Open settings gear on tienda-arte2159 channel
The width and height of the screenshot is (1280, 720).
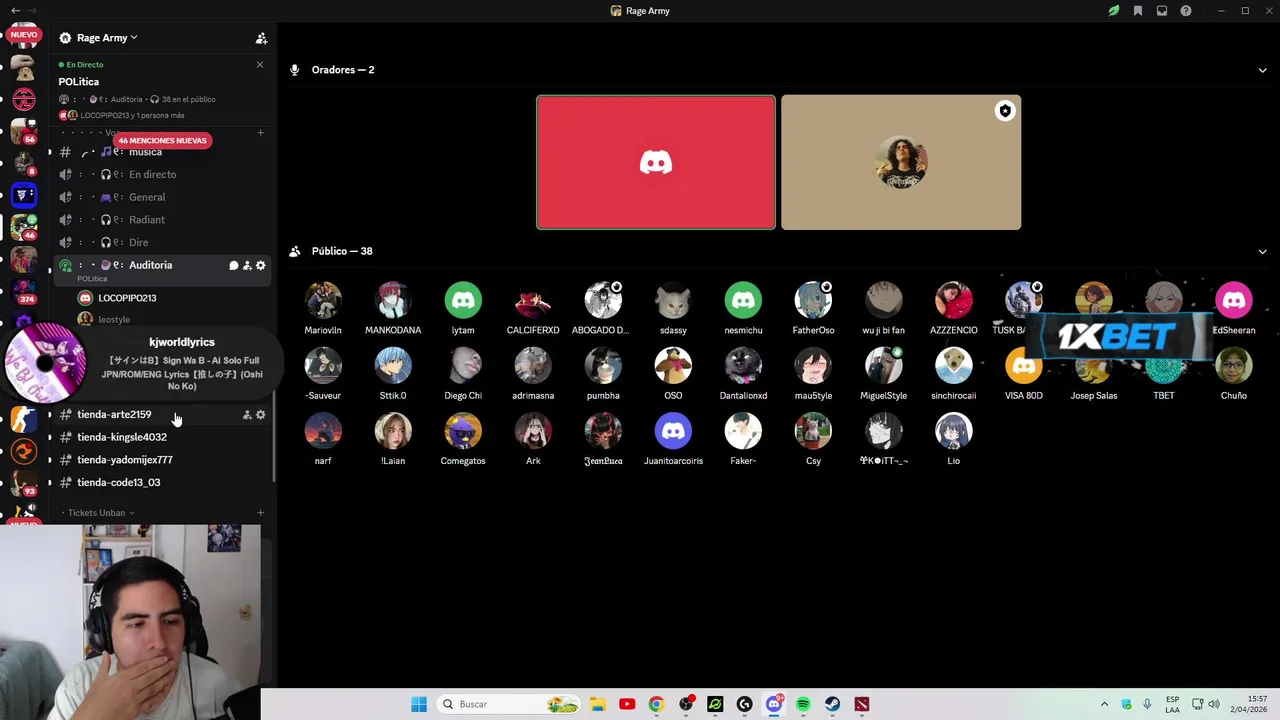pyautogui.click(x=261, y=414)
